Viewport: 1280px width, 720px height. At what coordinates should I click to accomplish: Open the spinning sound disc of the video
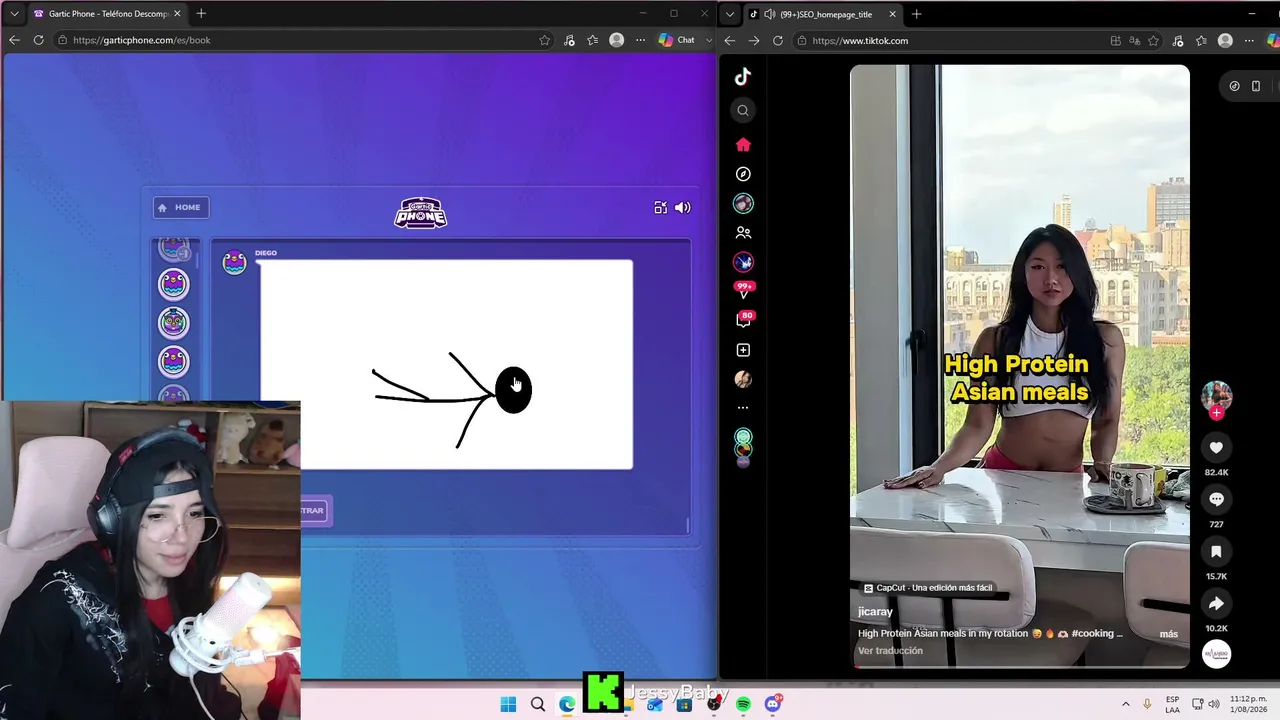1216,654
